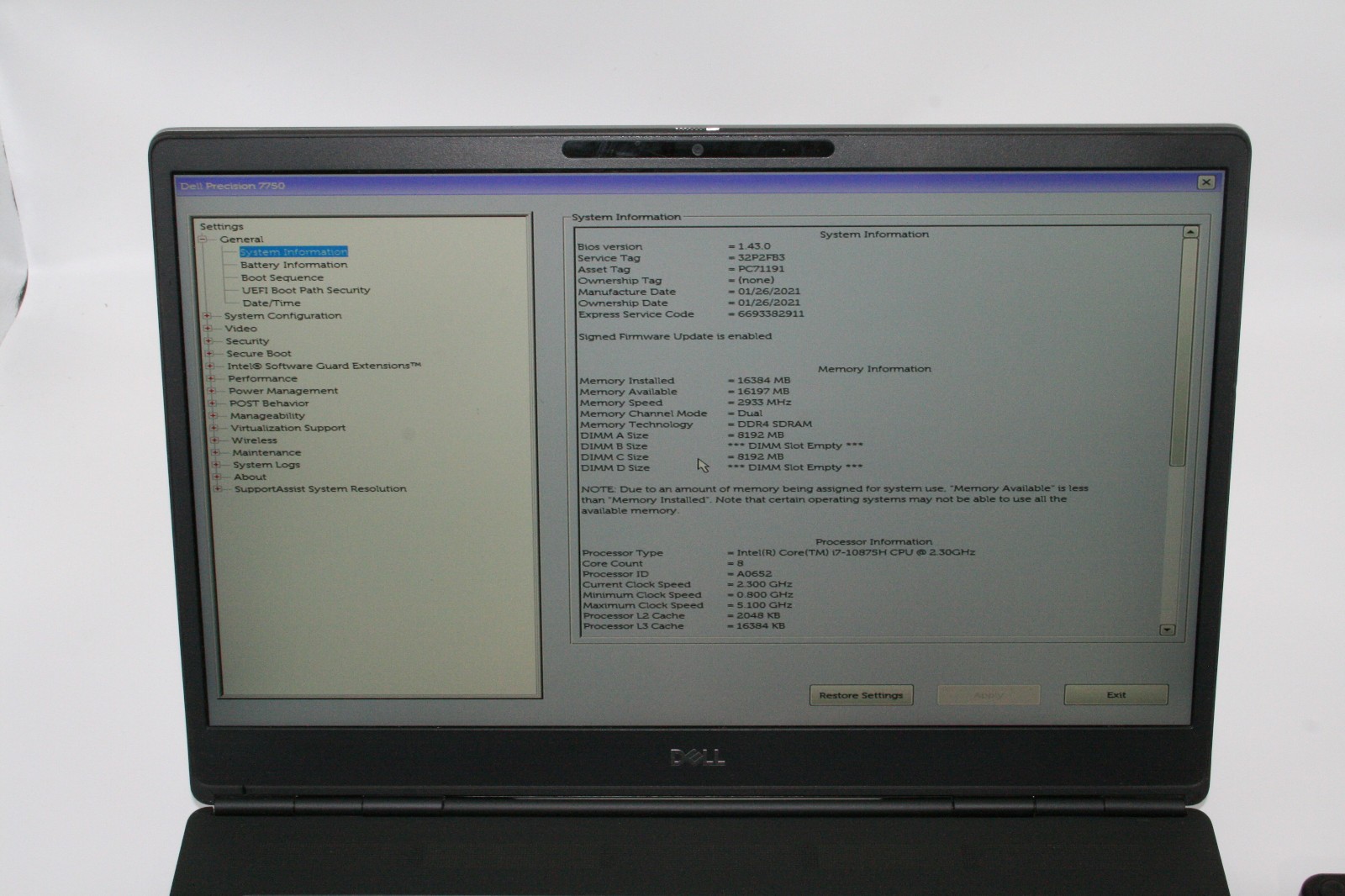Viewport: 1345px width, 896px height.
Task: Select the Security label in tree
Action: [247, 341]
